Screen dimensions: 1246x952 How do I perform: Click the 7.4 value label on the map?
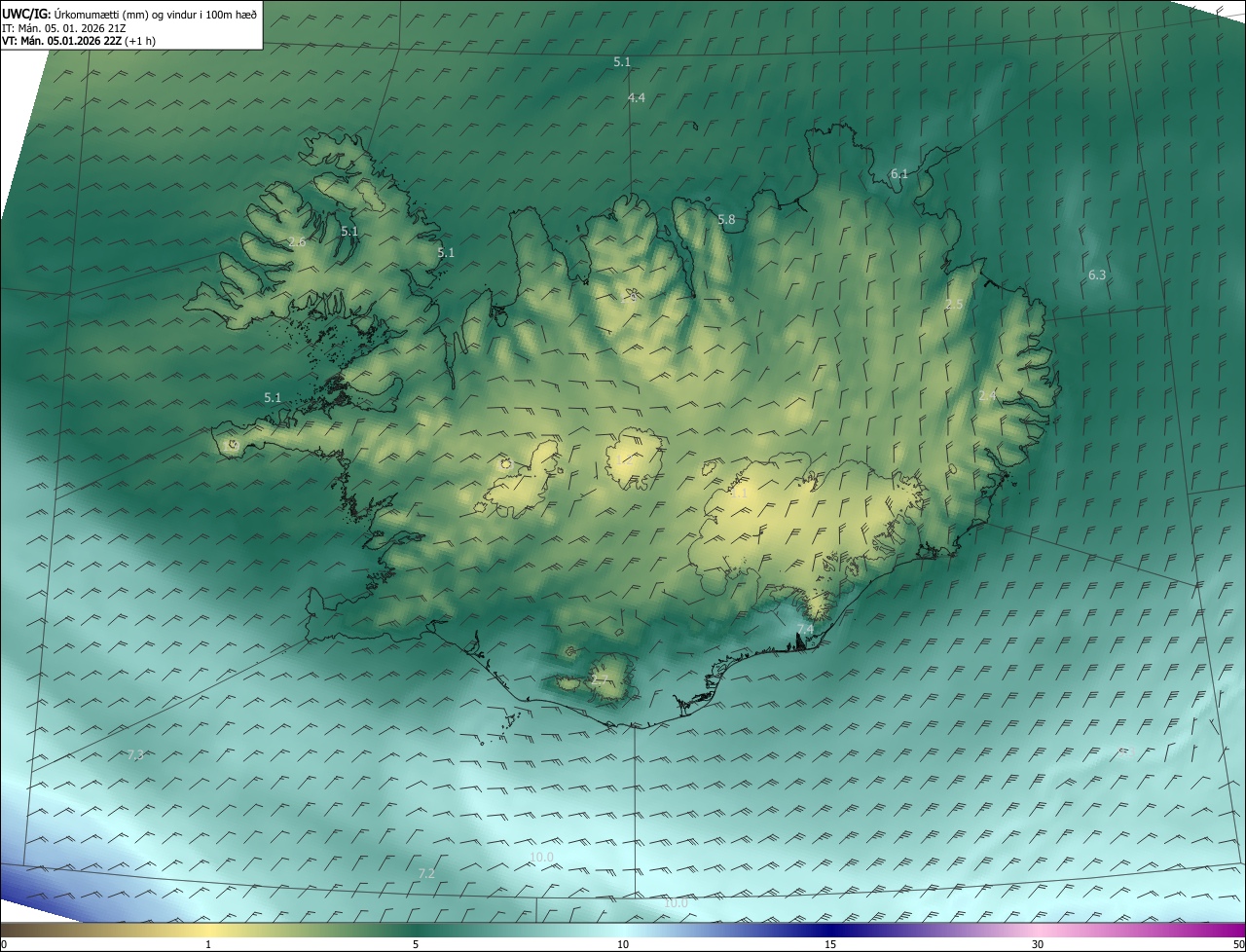click(805, 629)
